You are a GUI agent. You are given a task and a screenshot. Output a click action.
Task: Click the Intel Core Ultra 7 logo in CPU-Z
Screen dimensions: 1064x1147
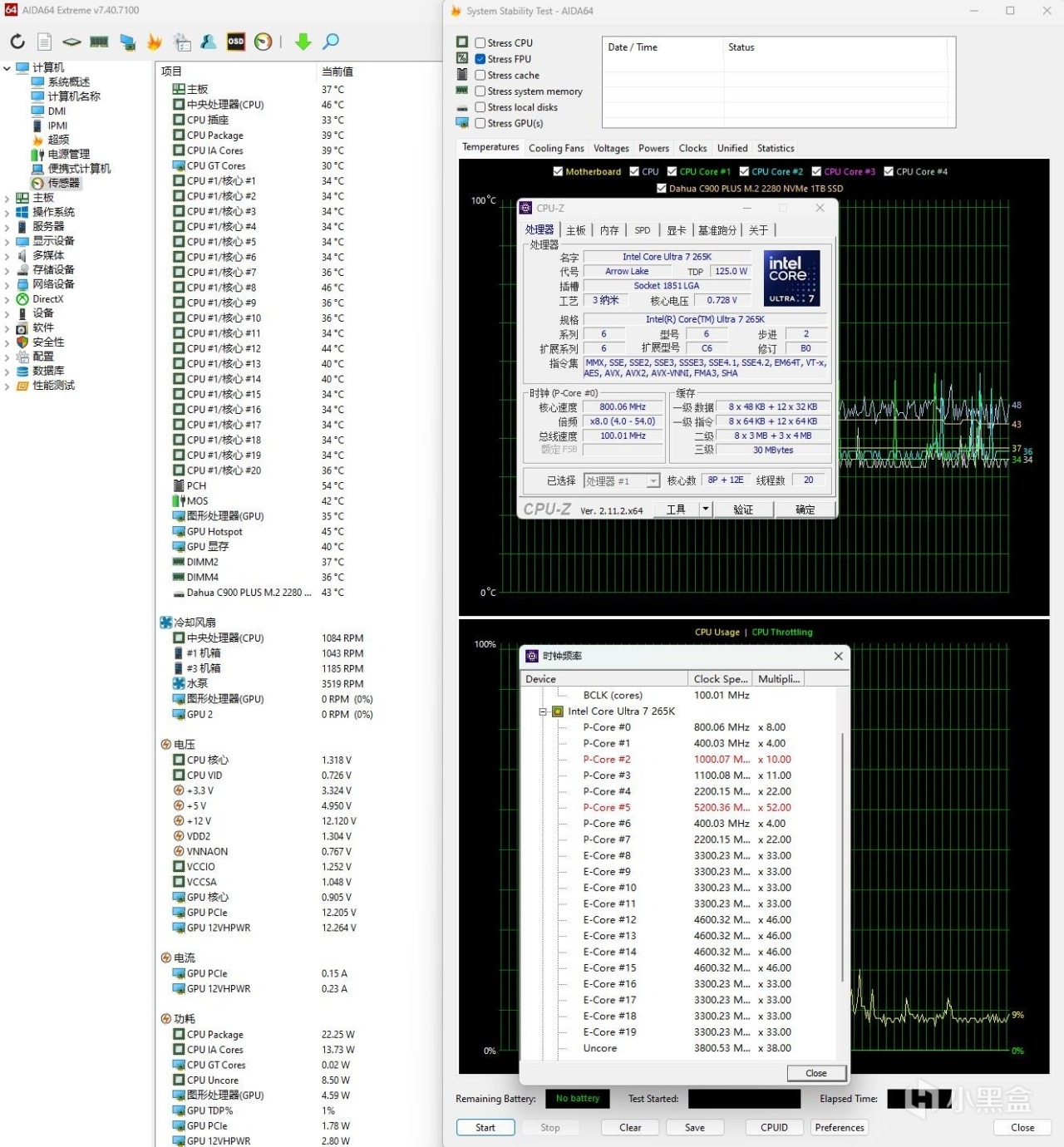pyautogui.click(x=791, y=278)
